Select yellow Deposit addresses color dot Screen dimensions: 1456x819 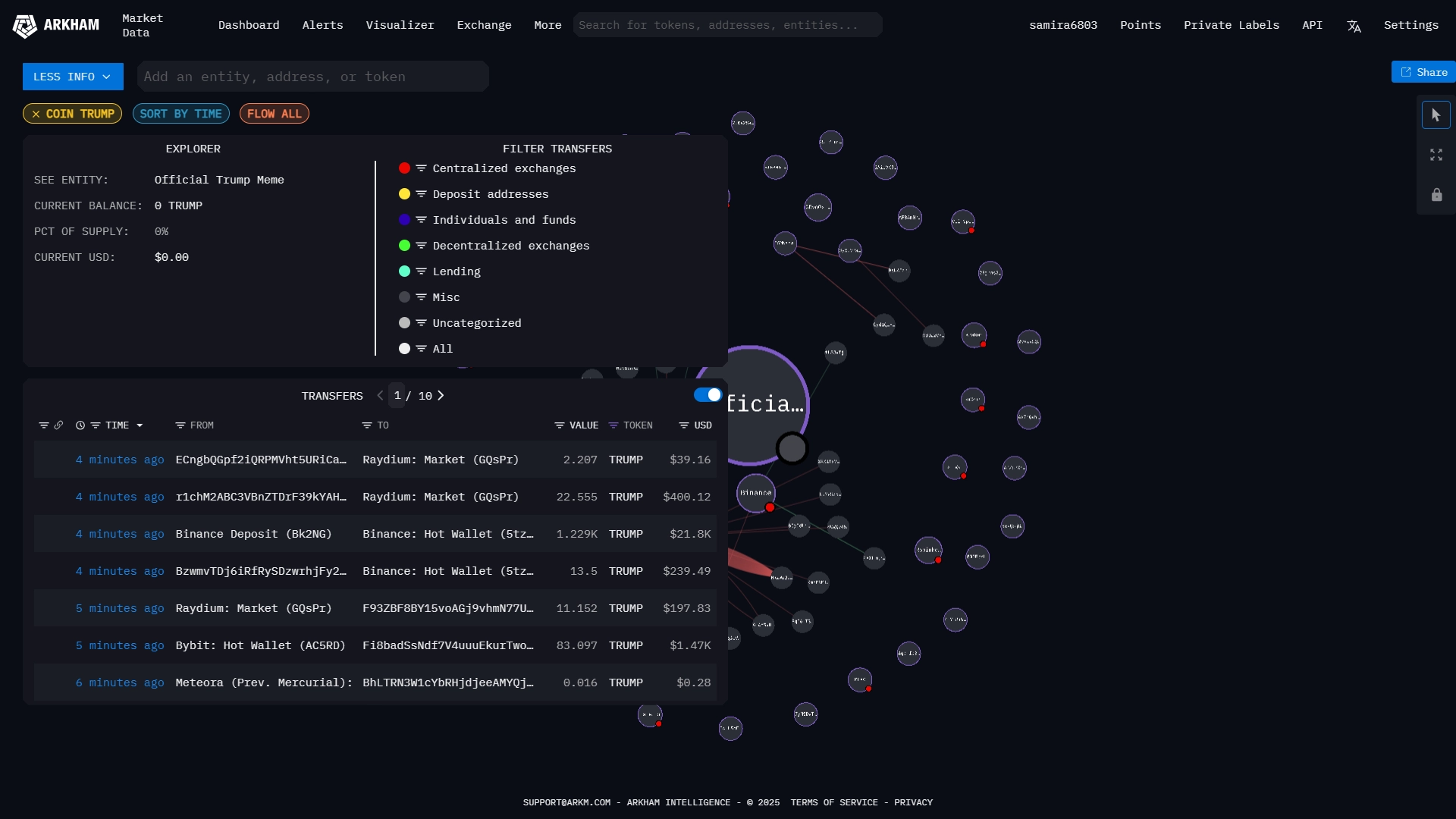(x=404, y=194)
